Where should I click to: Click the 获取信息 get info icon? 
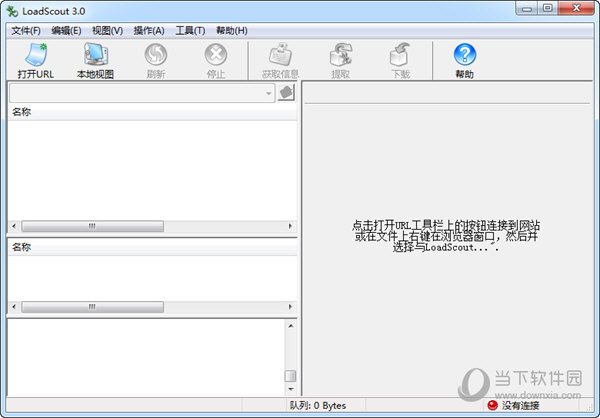coord(280,54)
